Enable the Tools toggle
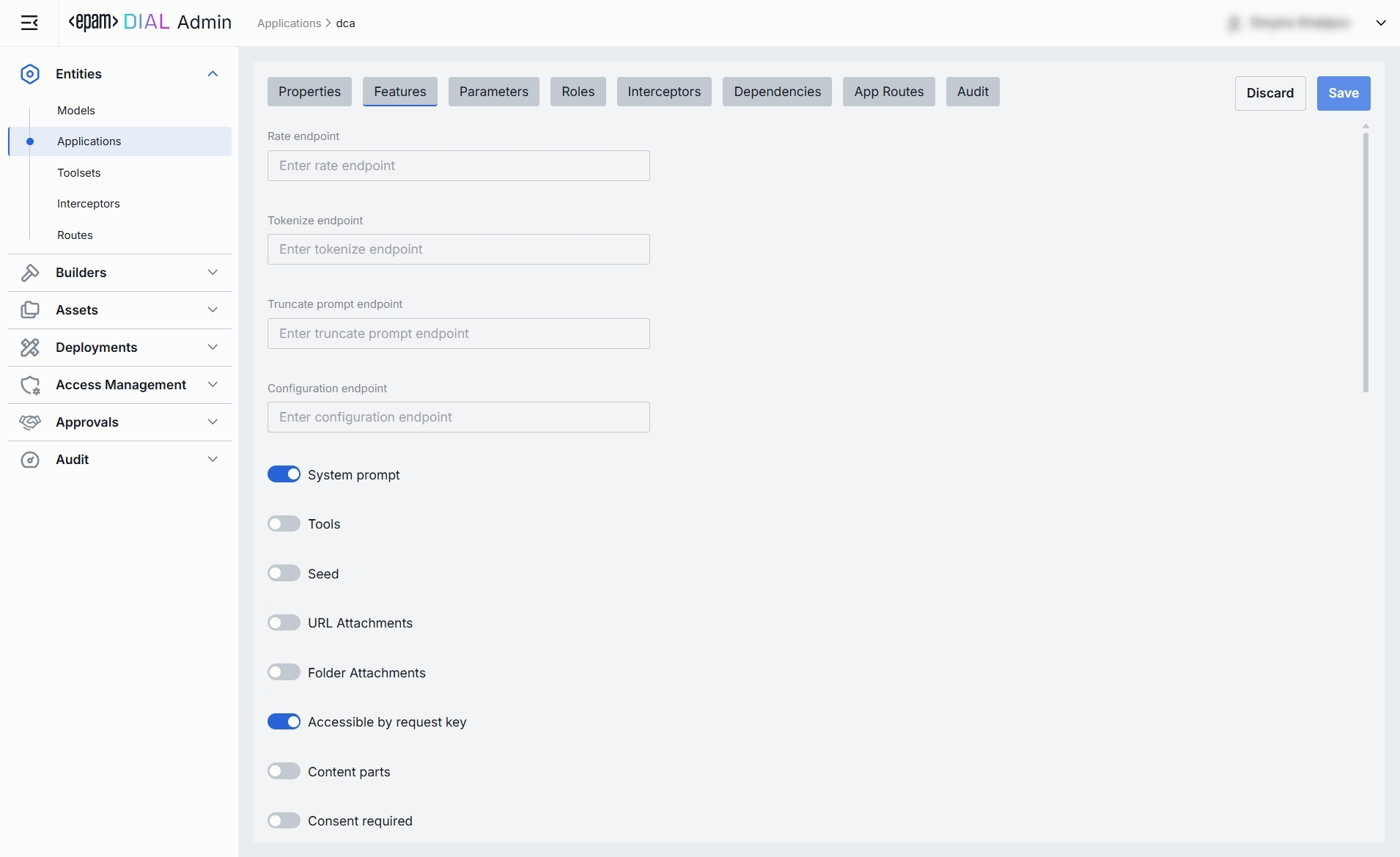The width and height of the screenshot is (1400, 857). (284, 523)
